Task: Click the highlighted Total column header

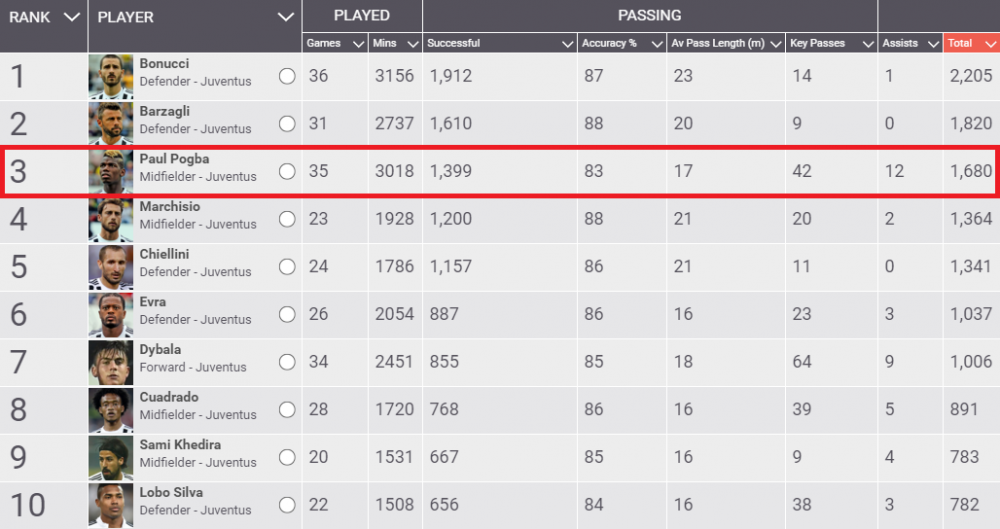Action: pyautogui.click(x=970, y=44)
